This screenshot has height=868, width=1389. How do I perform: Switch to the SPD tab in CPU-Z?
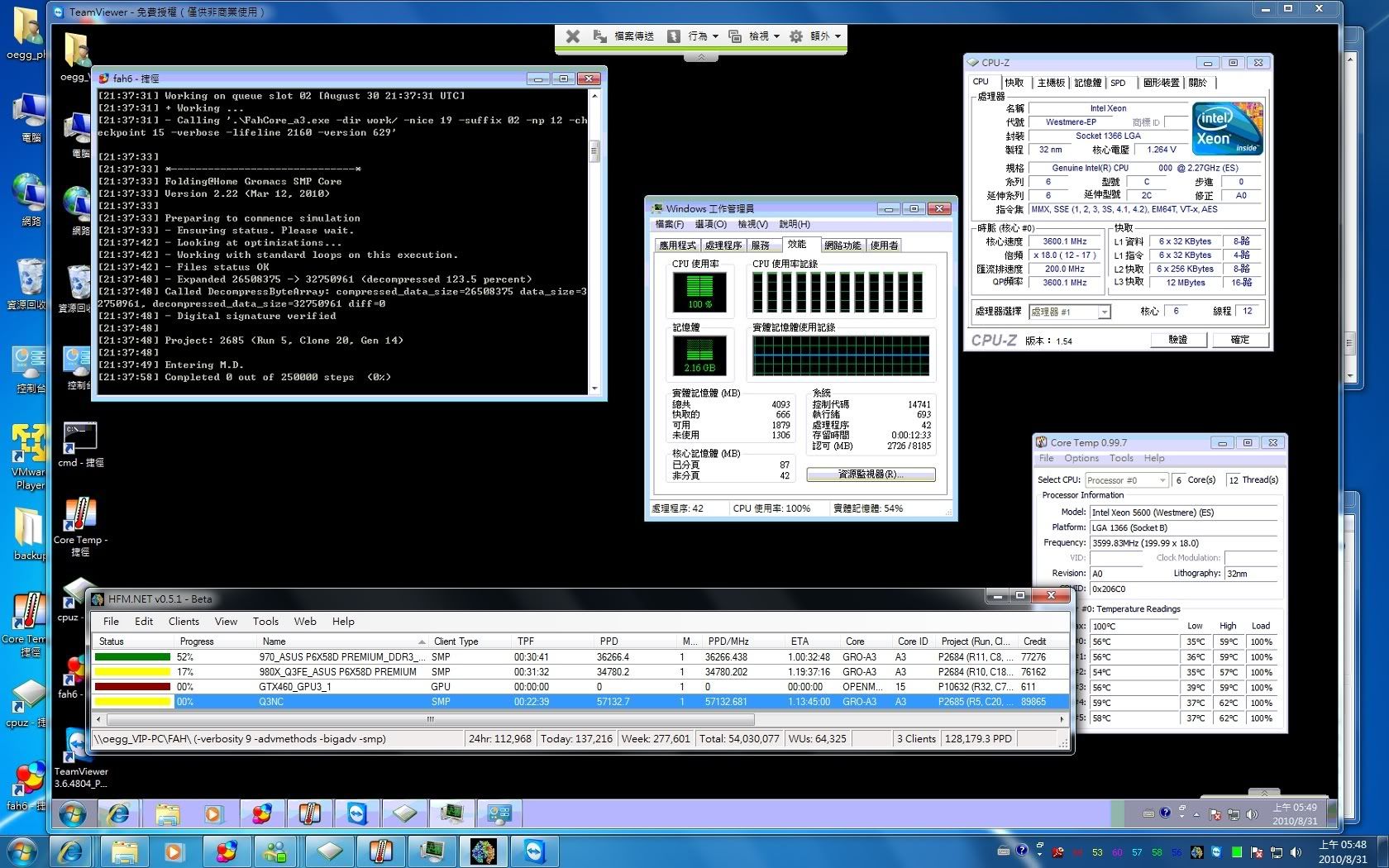[x=1119, y=83]
